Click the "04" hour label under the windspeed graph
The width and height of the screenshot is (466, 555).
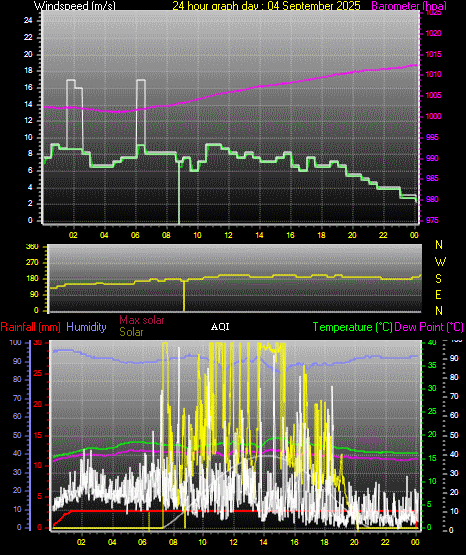(104, 235)
